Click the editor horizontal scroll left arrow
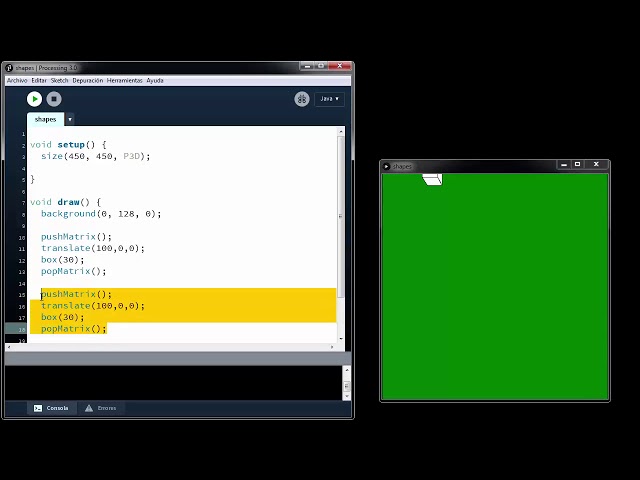The width and height of the screenshot is (640, 480). tap(9, 347)
